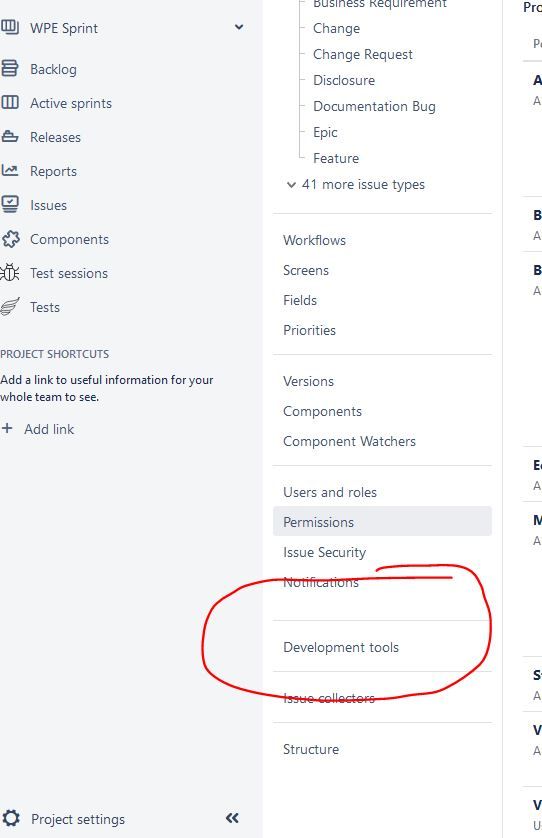Screen dimensions: 542x838
Task: Open Project settings
Action: click(x=78, y=819)
